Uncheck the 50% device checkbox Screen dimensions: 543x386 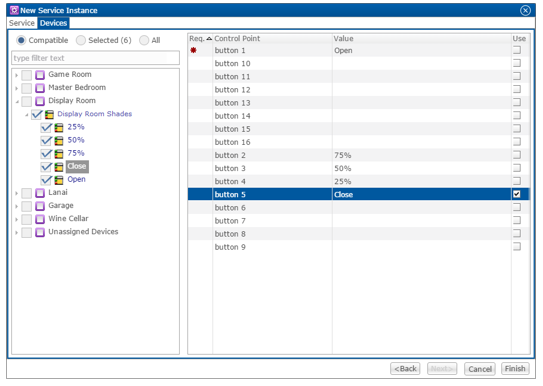coord(46,141)
